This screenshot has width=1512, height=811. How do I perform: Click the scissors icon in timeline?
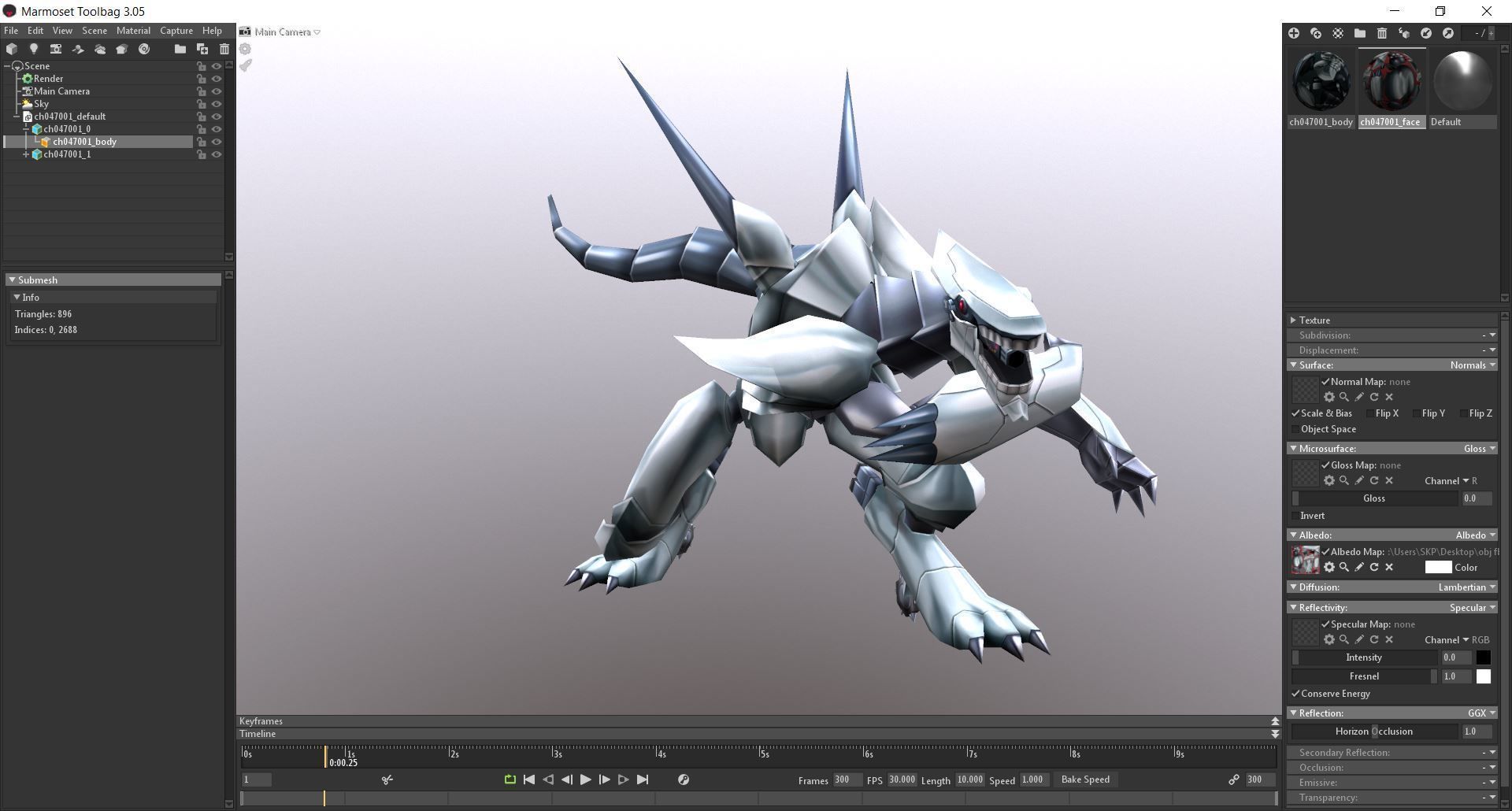tap(387, 780)
